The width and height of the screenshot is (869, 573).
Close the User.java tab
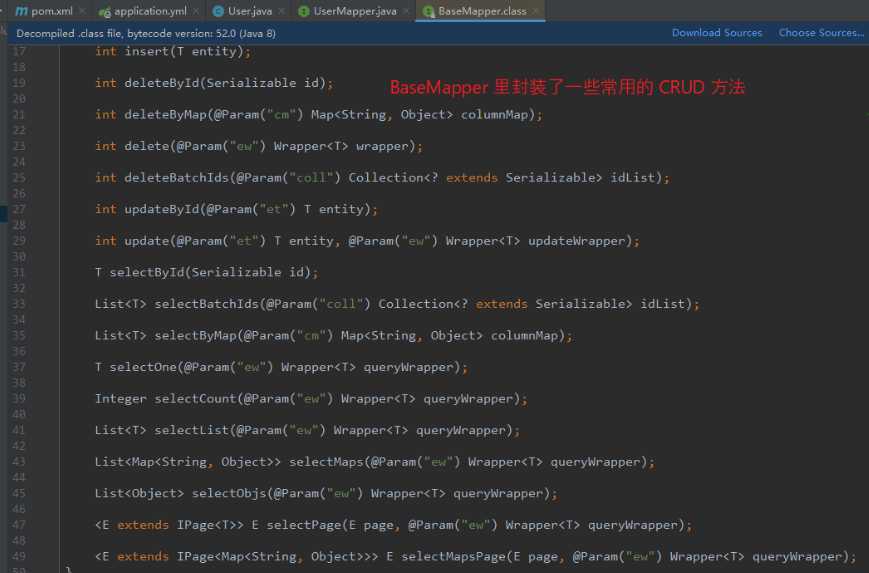pos(282,11)
